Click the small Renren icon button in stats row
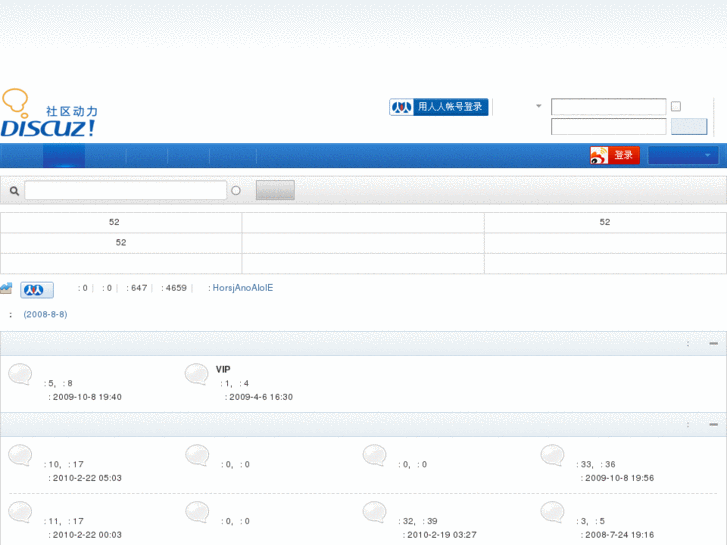Image resolution: width=727 pixels, height=545 pixels. click(x=37, y=290)
